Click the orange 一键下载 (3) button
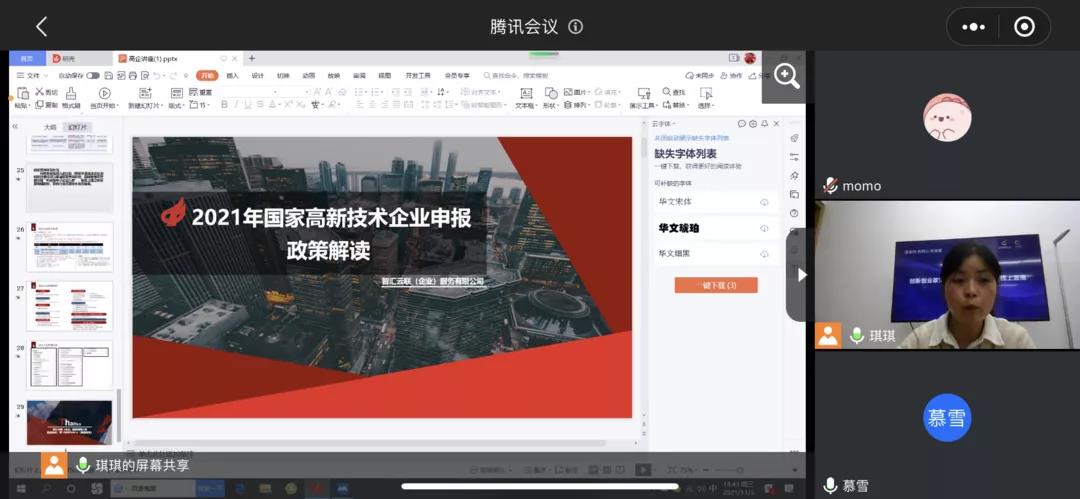Viewport: 1080px width, 499px height. [715, 285]
